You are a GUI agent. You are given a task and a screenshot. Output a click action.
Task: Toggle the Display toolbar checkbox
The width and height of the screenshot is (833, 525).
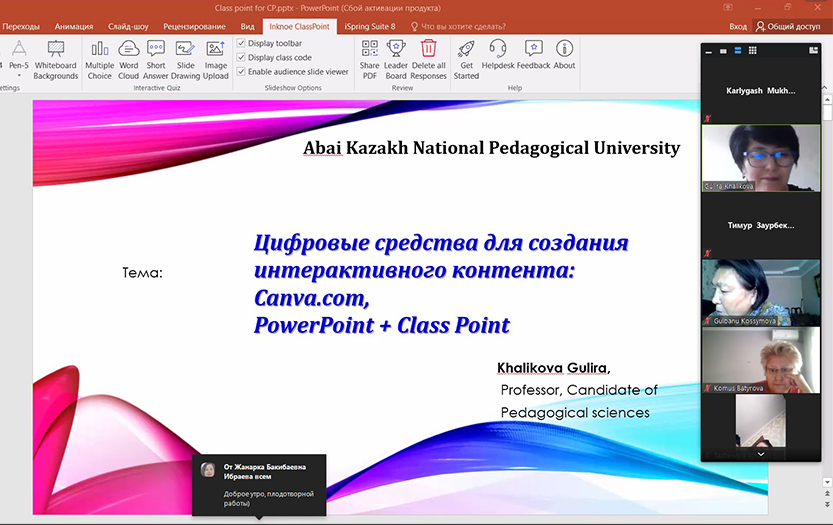click(241, 44)
